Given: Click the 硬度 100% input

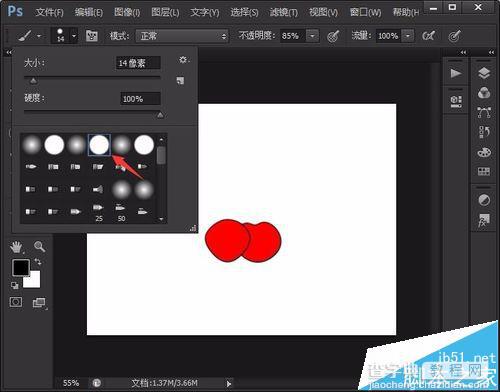Looking at the screenshot, I should pos(140,99).
